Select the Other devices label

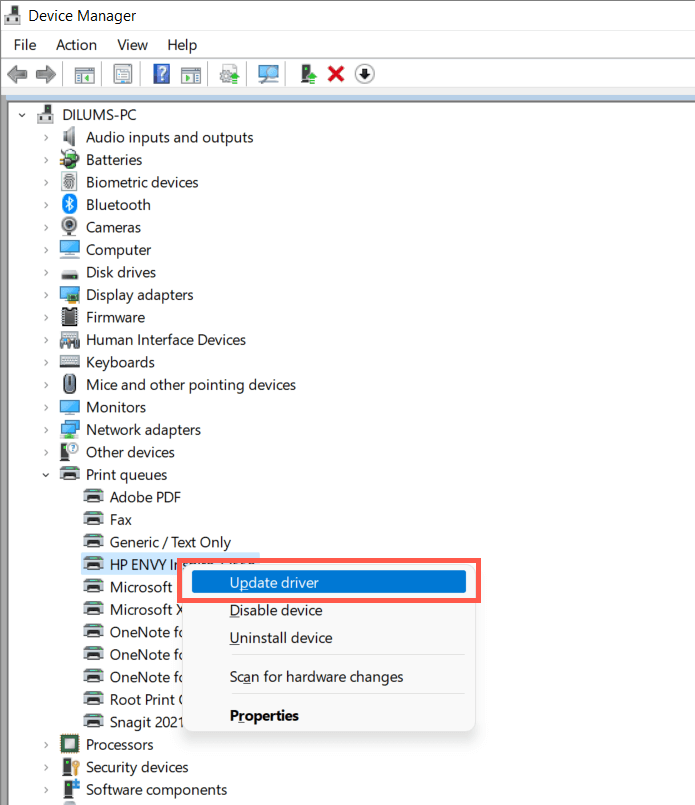click(x=130, y=452)
